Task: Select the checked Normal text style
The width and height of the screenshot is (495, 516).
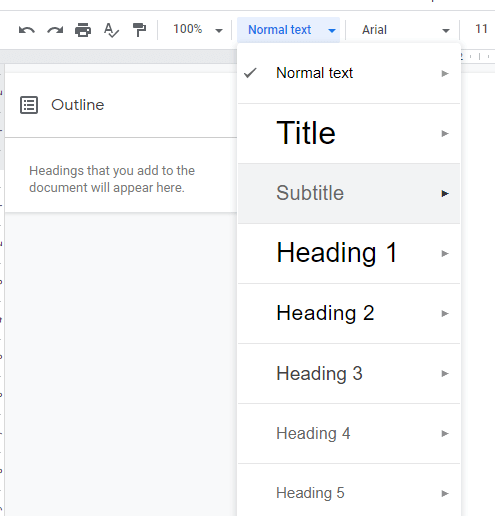Action: tap(349, 73)
